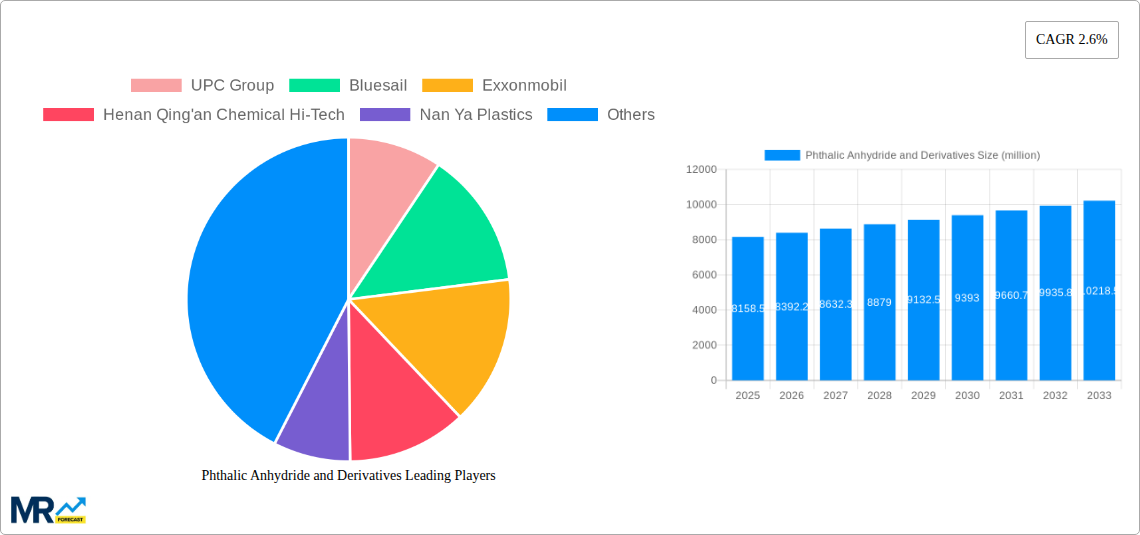Click the 12000 y-axis label
This screenshot has height=535, width=1140.
[x=701, y=169]
